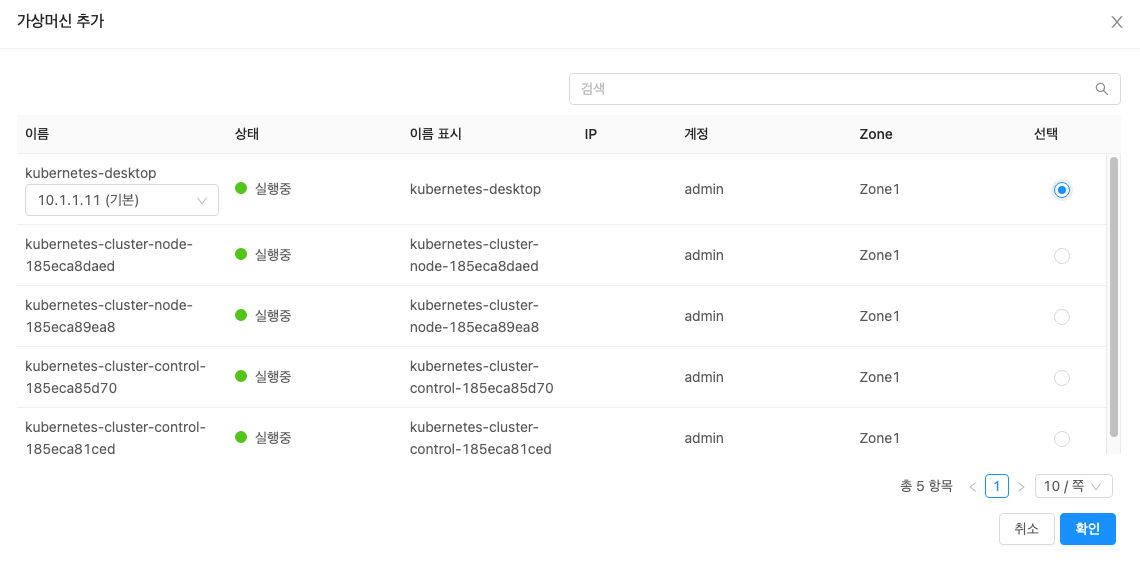Image resolution: width=1140 pixels, height=564 pixels.
Task: Close the 가상머신 추가 dialog
Action: pos(1117,22)
